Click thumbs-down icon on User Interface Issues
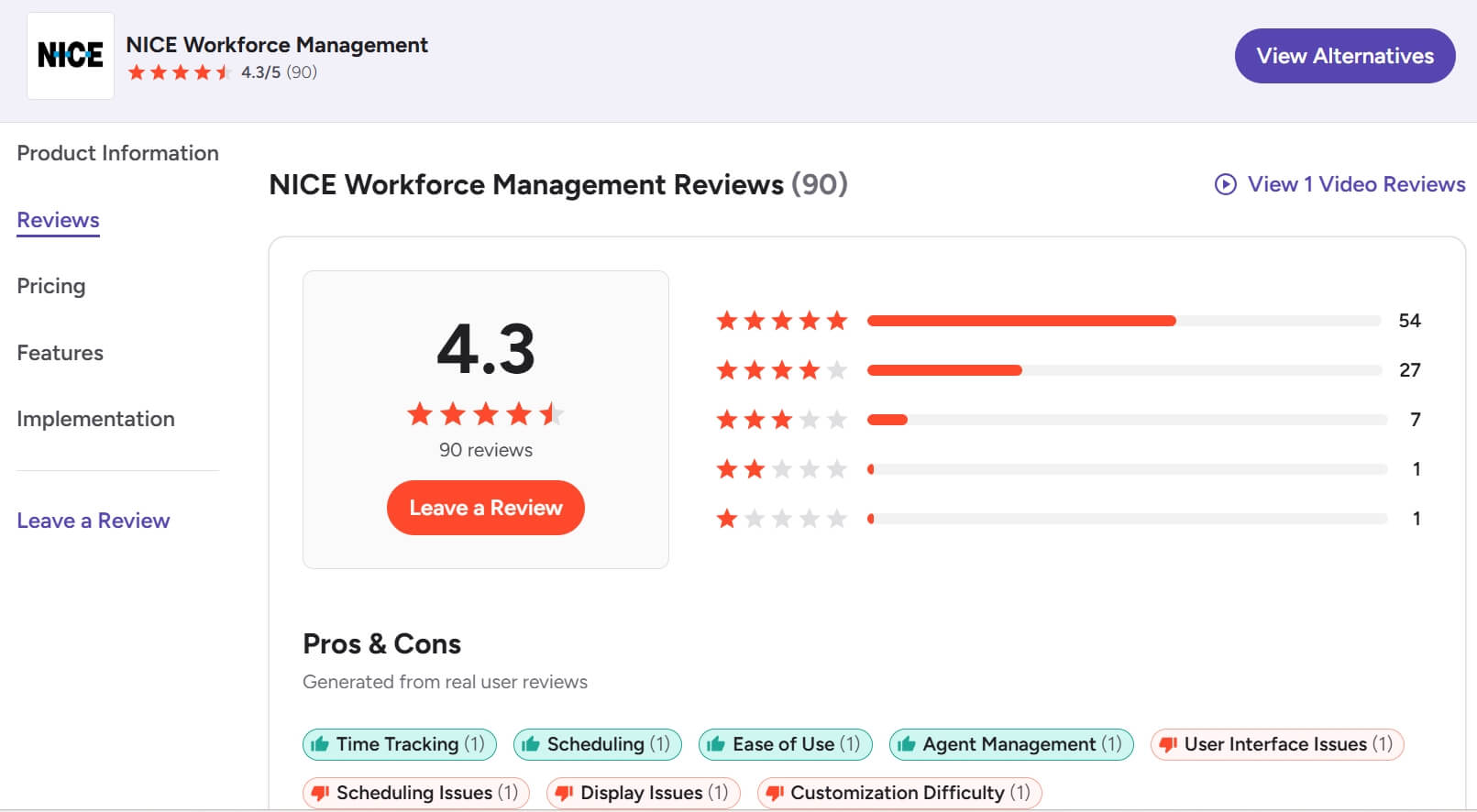1477x812 pixels. pos(1168,744)
